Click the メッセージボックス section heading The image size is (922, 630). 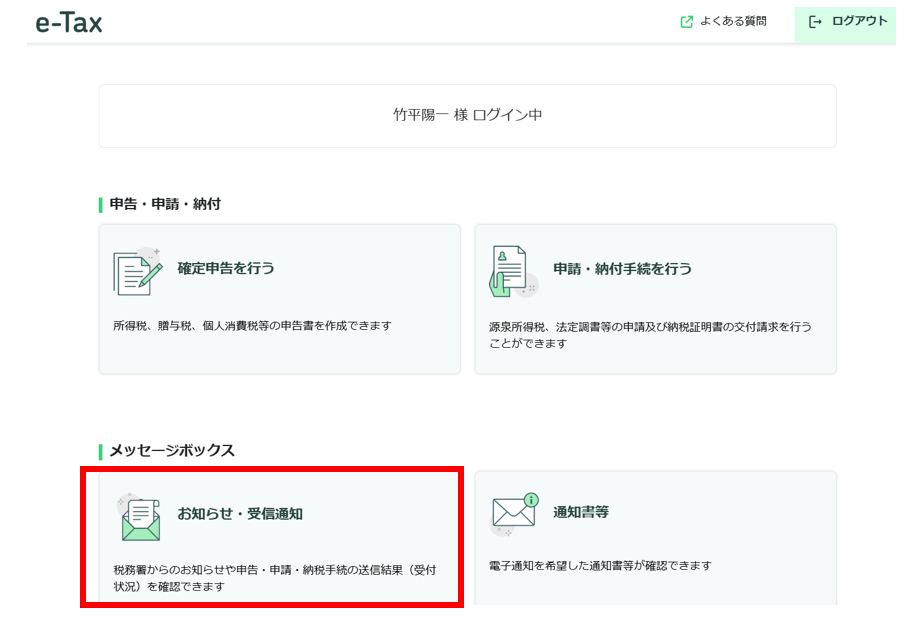[172, 451]
